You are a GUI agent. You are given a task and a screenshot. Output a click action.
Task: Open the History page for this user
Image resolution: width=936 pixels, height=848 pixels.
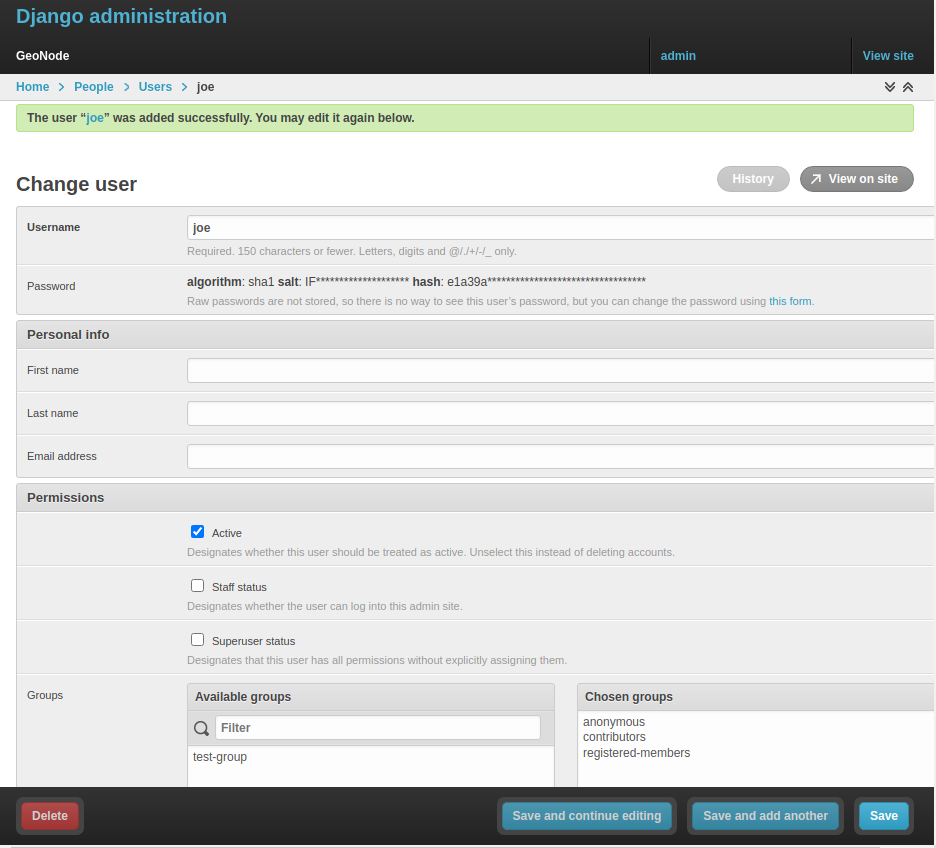click(x=752, y=178)
